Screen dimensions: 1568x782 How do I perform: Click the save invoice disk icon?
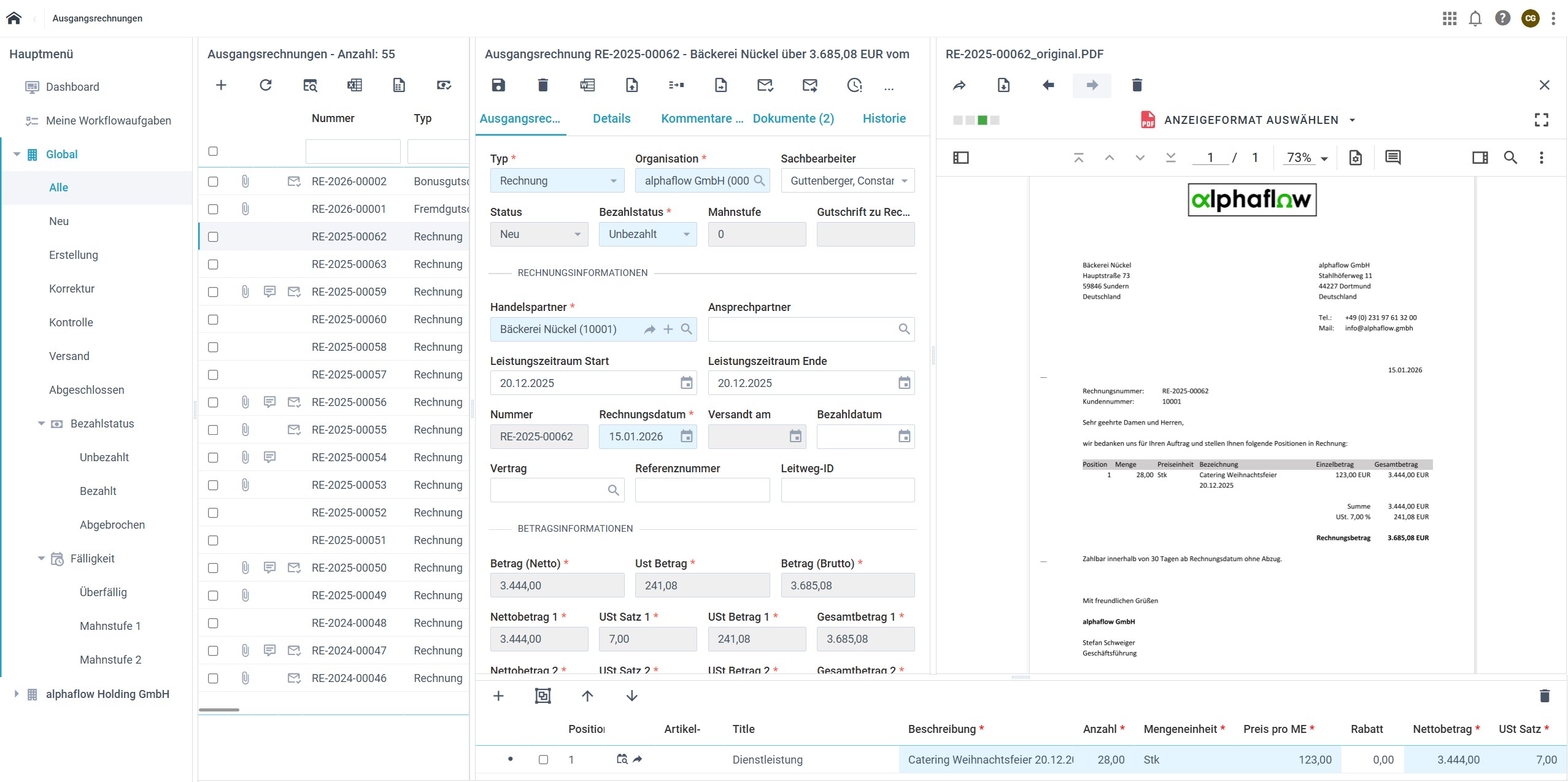tap(498, 85)
